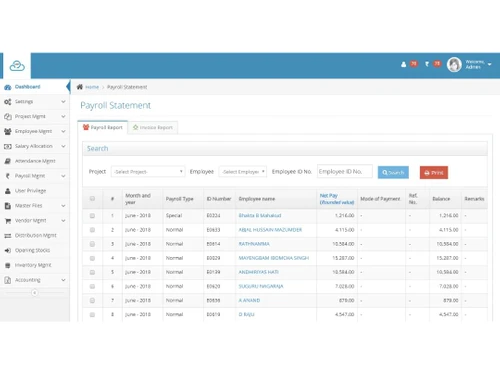The height and width of the screenshot is (375, 500).
Task: Expand the Employee Mgmt chevron
Action: [63, 131]
